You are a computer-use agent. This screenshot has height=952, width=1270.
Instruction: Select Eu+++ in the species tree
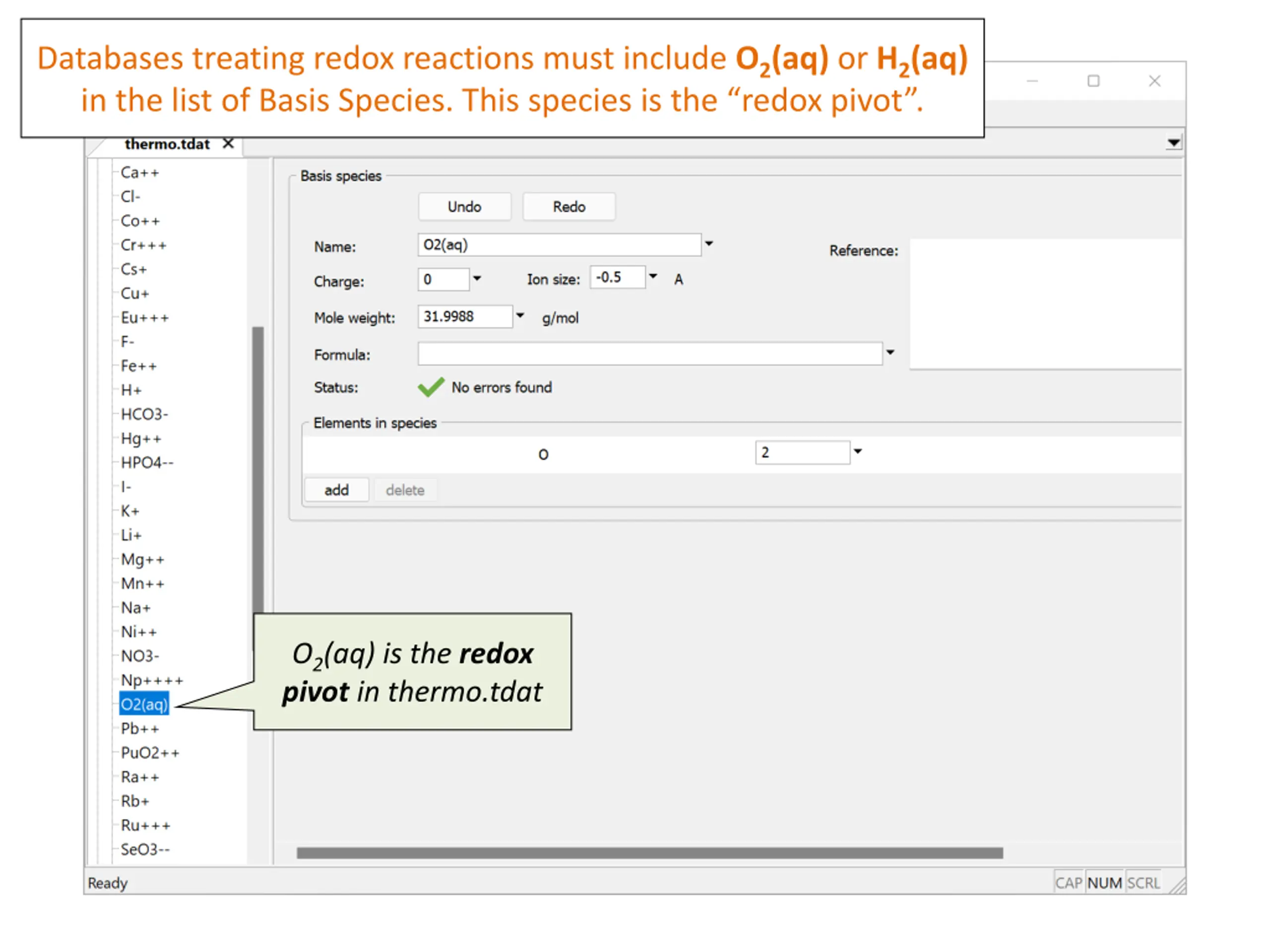(x=145, y=317)
